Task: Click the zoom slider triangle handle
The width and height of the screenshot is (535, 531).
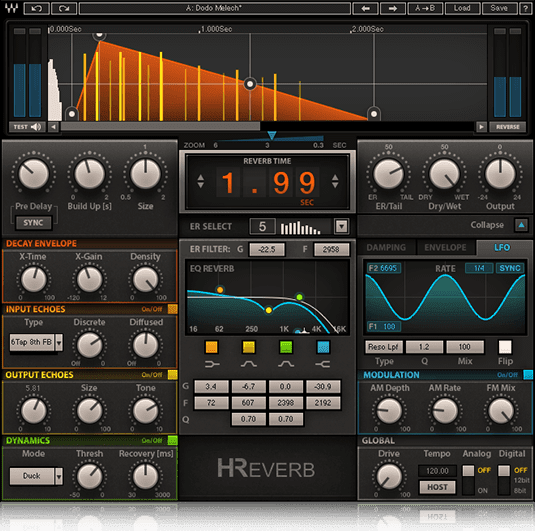Action: tap(272, 135)
